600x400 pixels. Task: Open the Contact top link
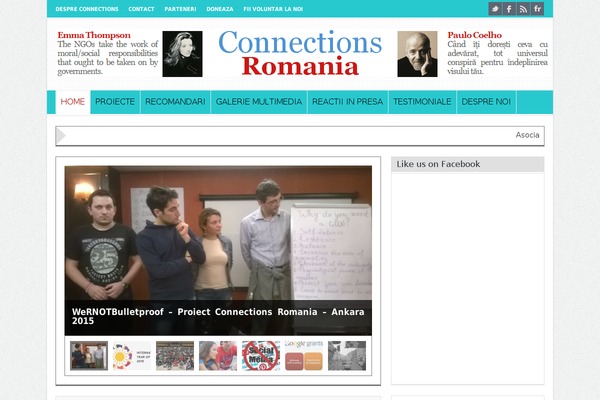141,9
